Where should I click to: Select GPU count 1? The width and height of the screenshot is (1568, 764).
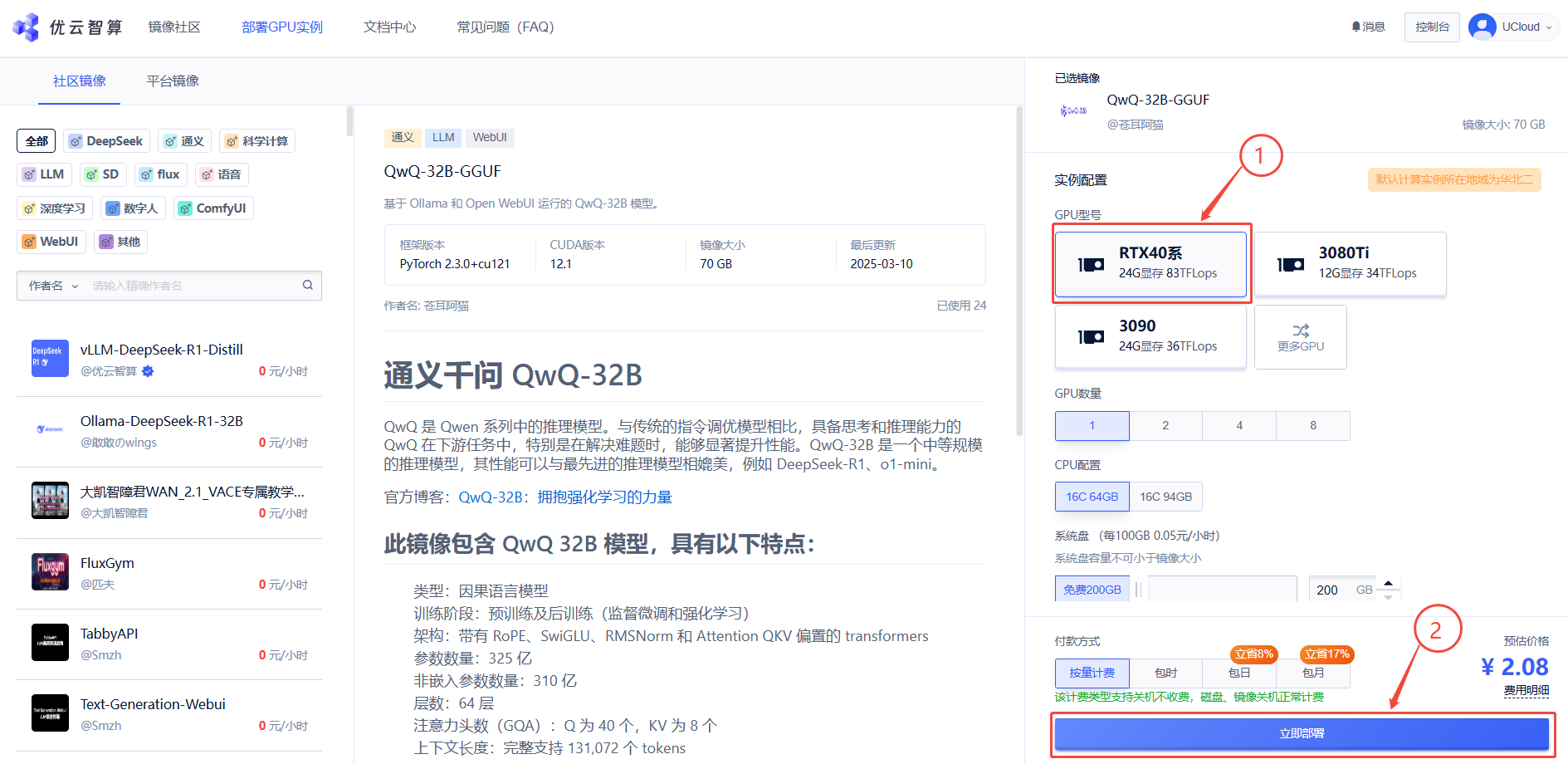point(1092,425)
